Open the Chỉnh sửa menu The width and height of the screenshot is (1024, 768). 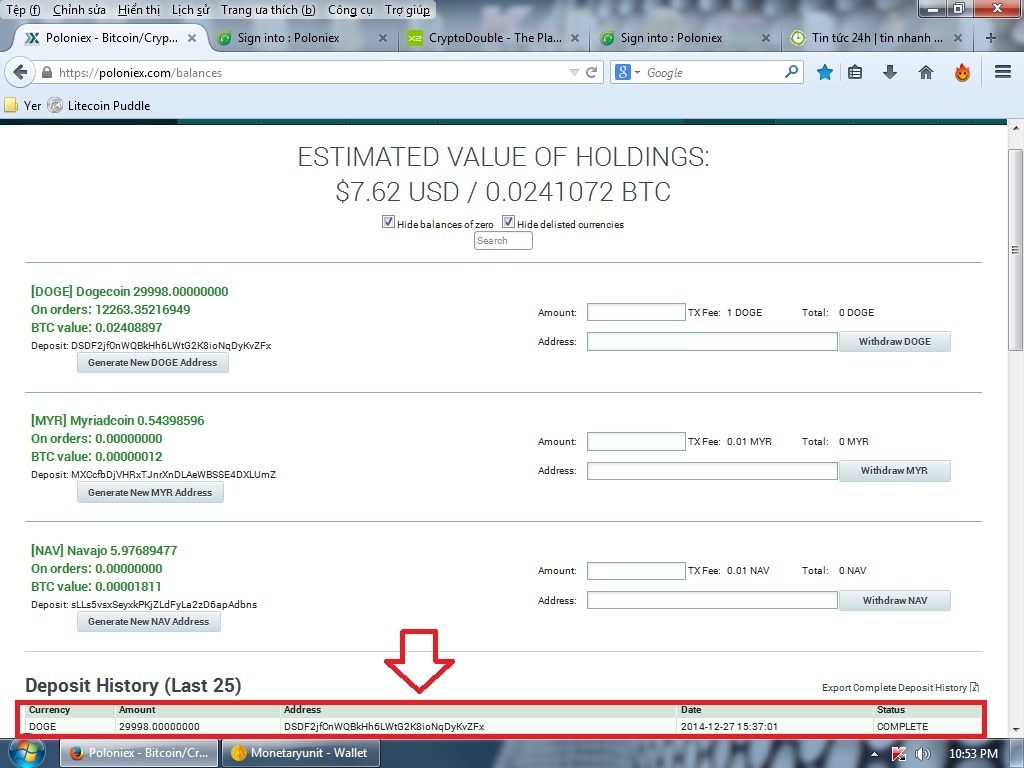point(79,10)
